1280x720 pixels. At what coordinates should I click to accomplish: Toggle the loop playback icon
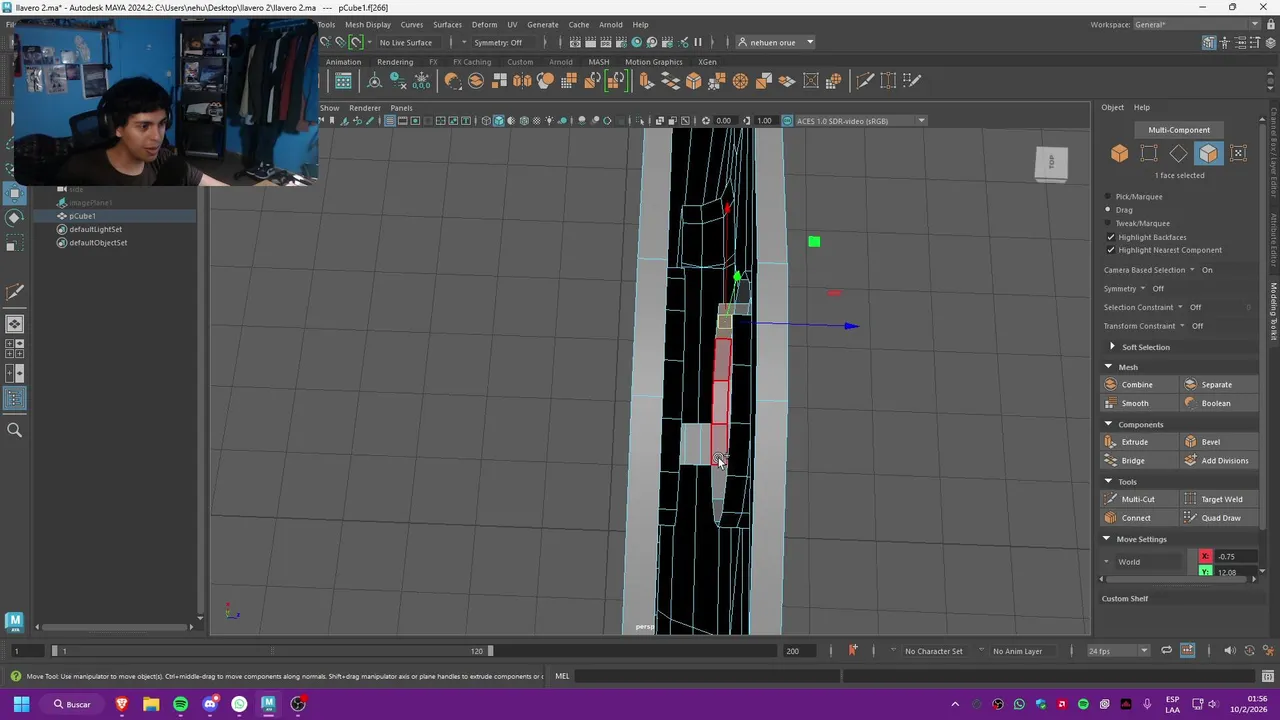(1166, 651)
